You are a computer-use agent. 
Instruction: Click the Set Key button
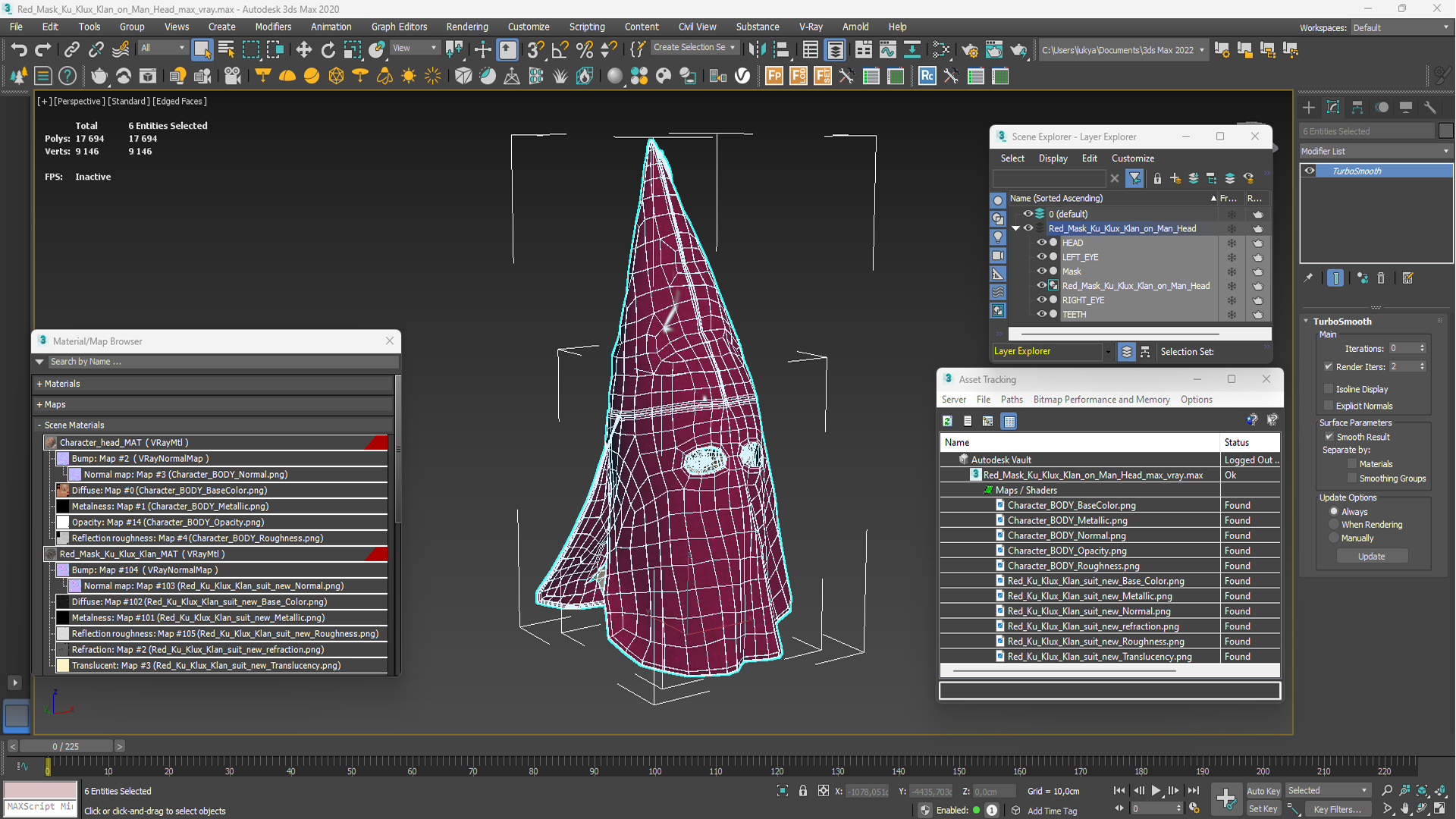coord(1263,809)
